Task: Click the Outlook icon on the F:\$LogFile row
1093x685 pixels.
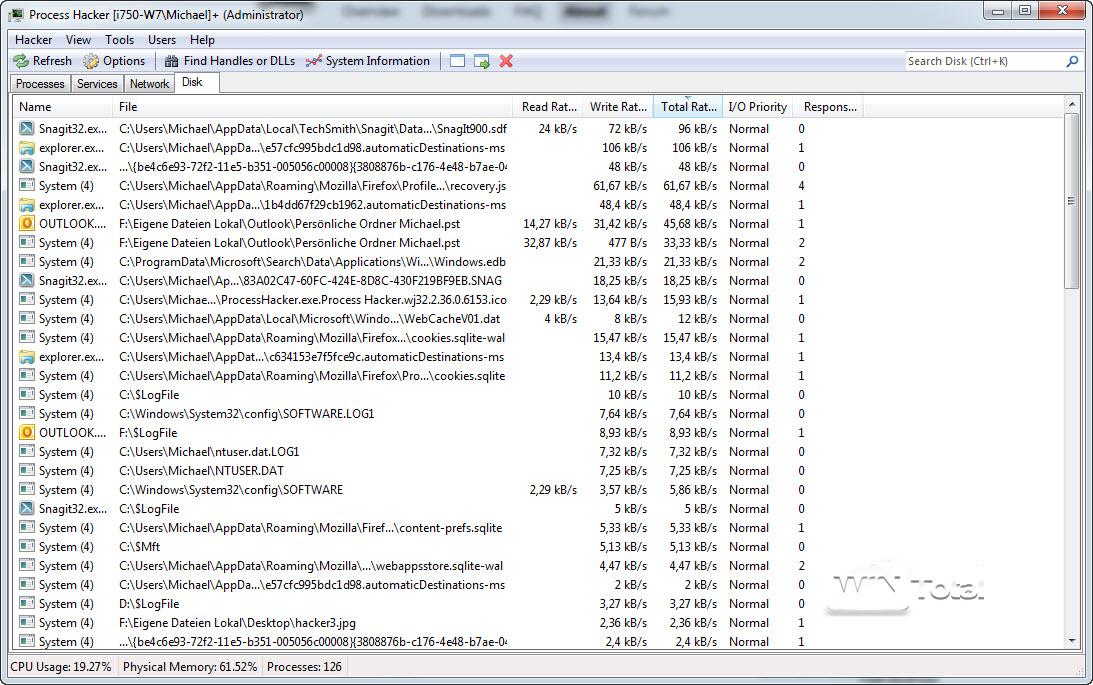Action: (26, 432)
